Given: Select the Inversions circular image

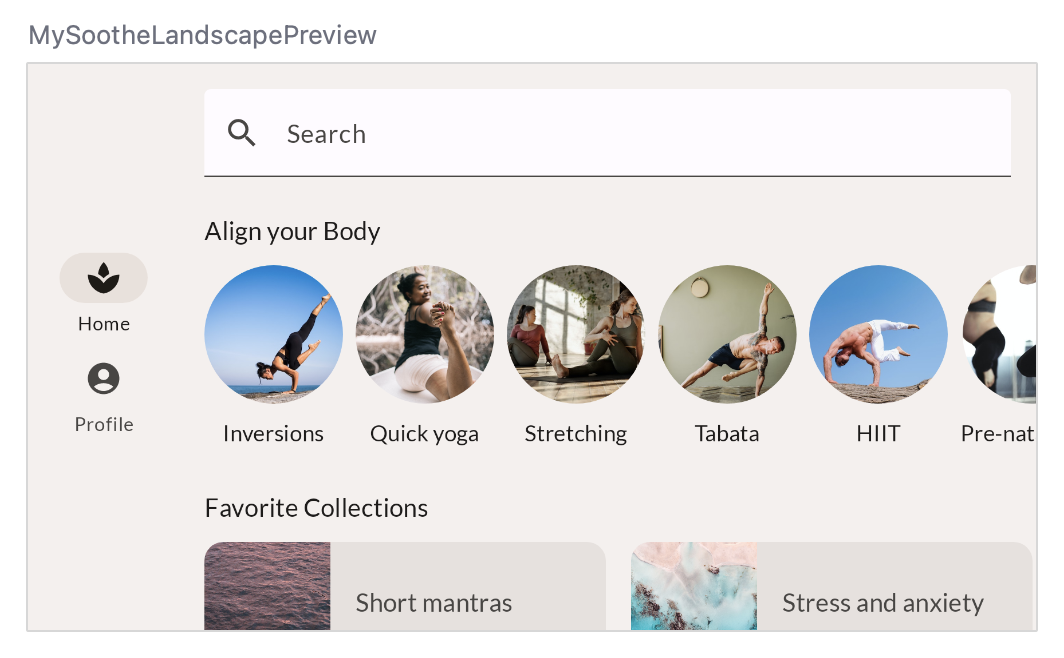Looking at the screenshot, I should tap(273, 334).
